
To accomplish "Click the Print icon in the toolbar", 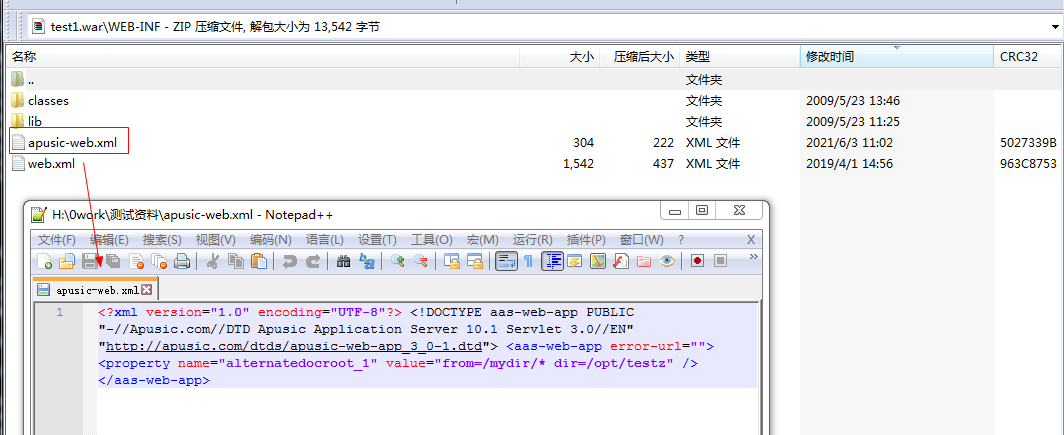I will (x=182, y=262).
